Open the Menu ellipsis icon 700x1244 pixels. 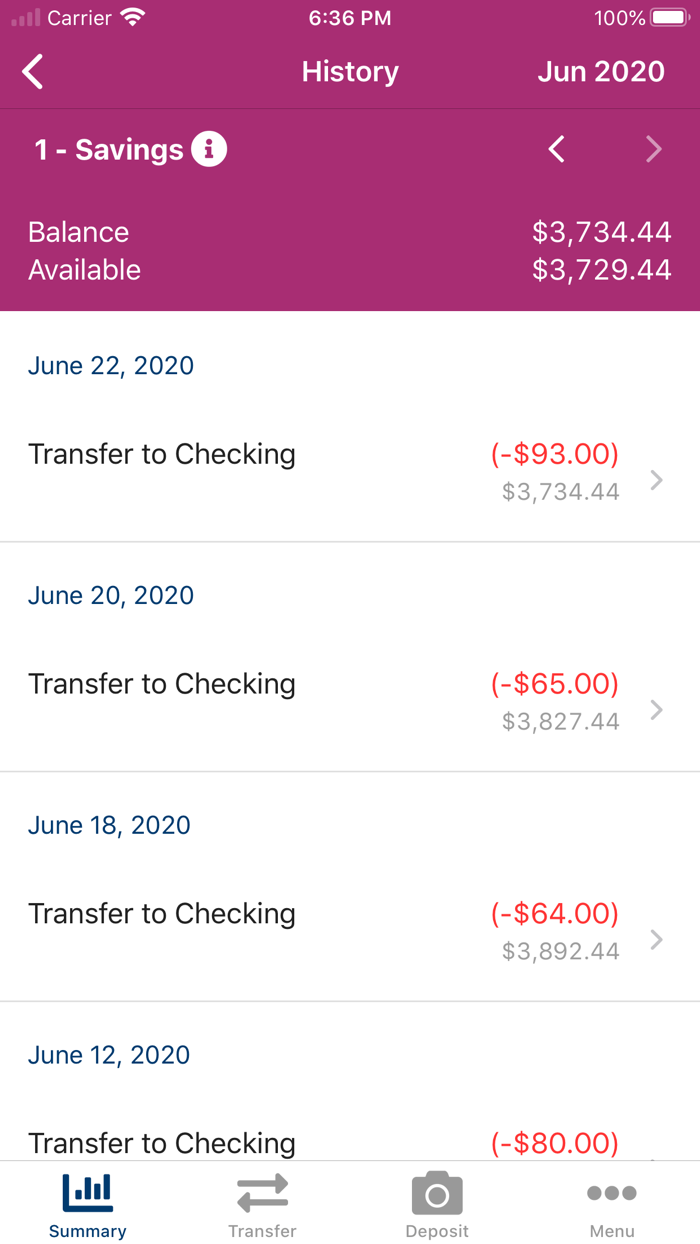[x=612, y=1192]
